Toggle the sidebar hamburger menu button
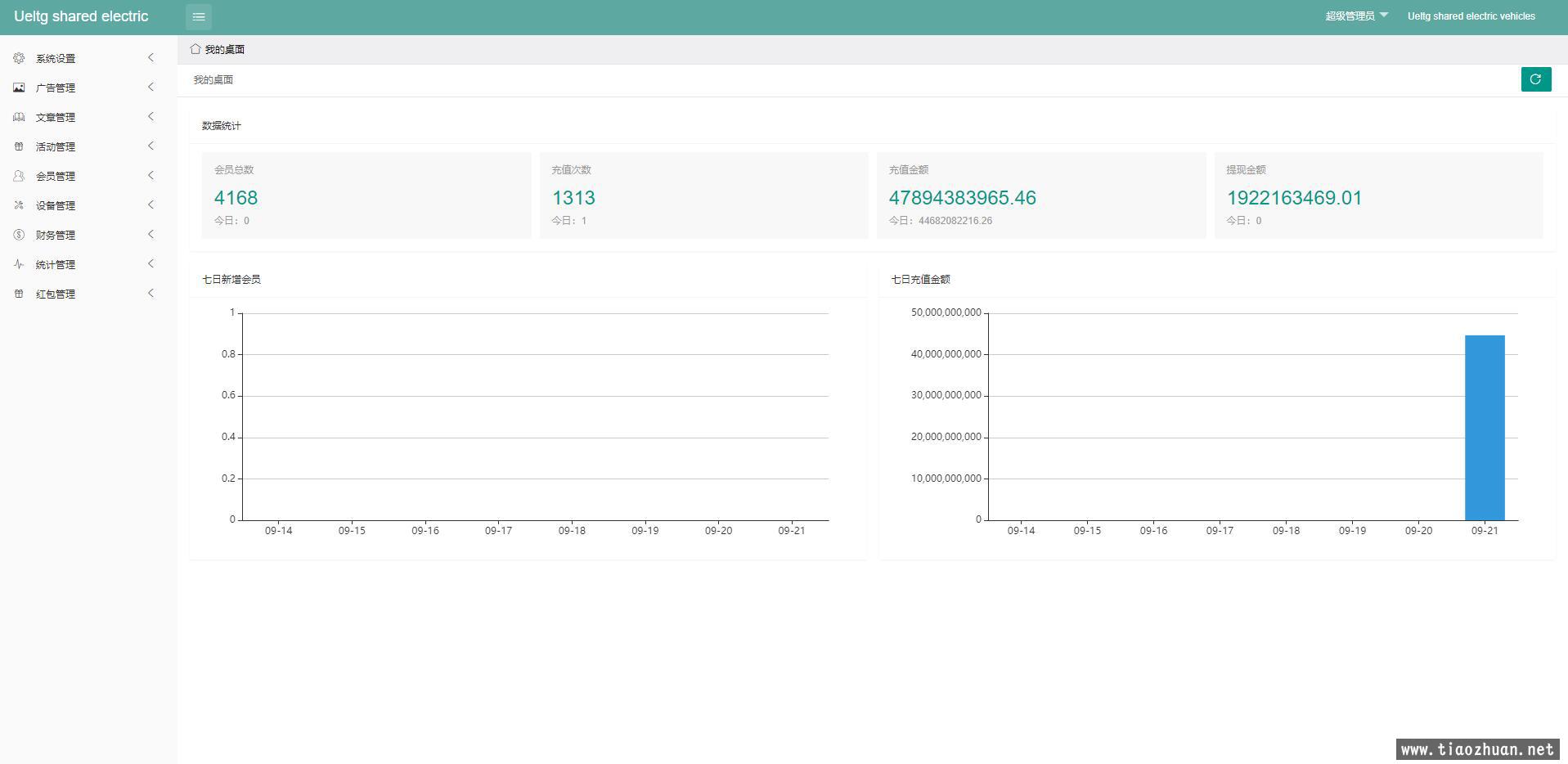 pyautogui.click(x=199, y=16)
